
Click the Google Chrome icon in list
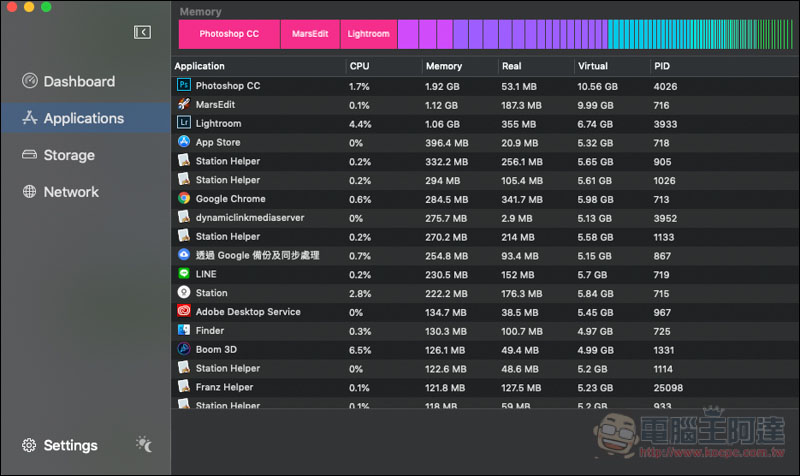click(184, 199)
